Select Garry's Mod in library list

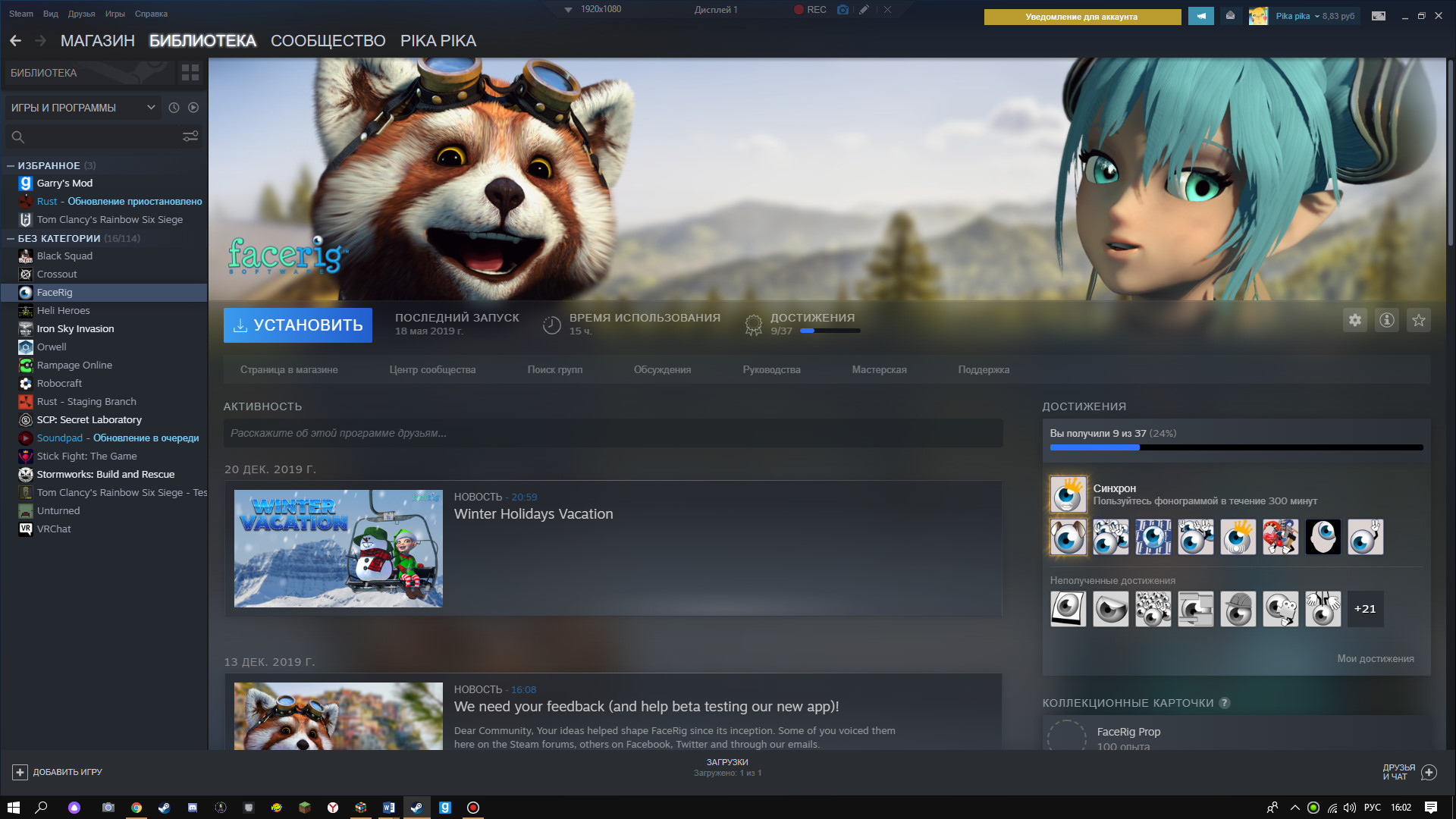pyautogui.click(x=104, y=184)
